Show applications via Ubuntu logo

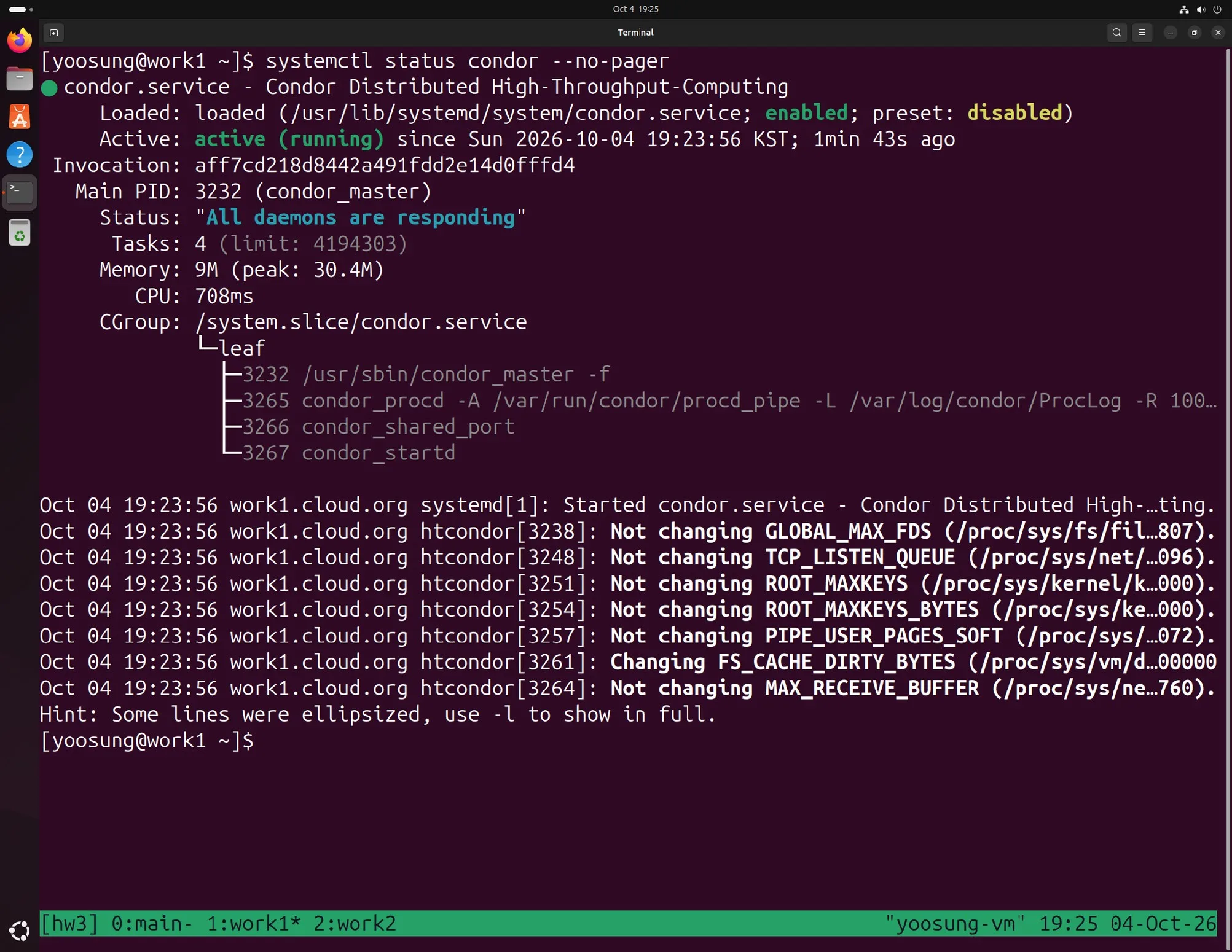point(20,931)
